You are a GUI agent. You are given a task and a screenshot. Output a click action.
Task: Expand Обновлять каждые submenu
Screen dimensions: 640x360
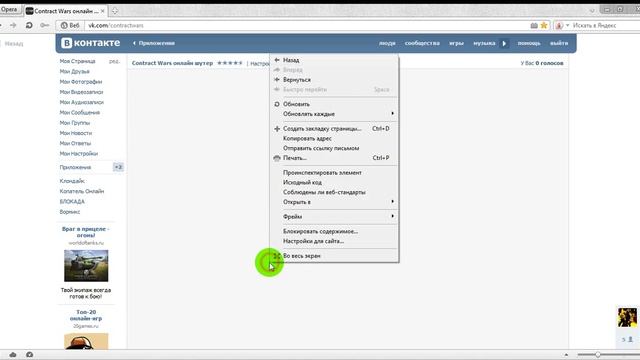pos(334,114)
